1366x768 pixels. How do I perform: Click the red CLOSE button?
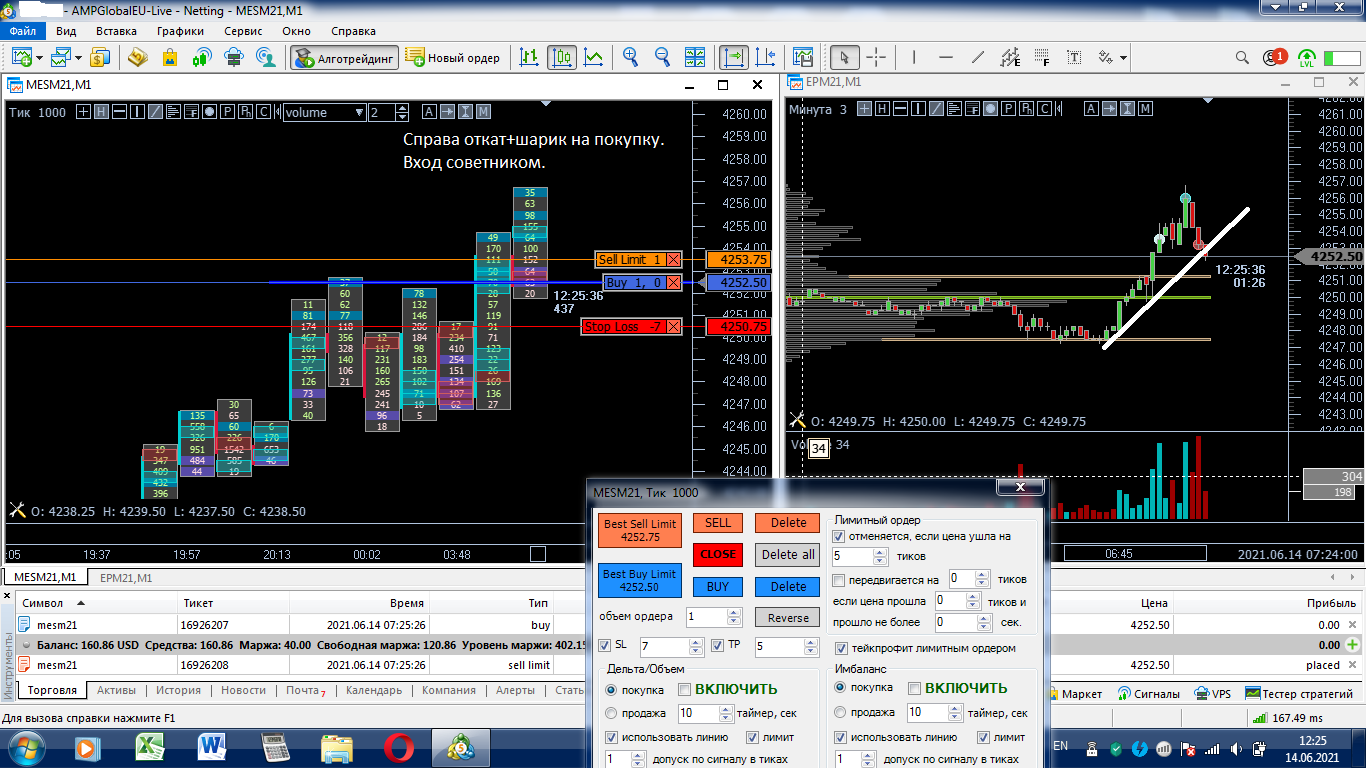(x=717, y=554)
